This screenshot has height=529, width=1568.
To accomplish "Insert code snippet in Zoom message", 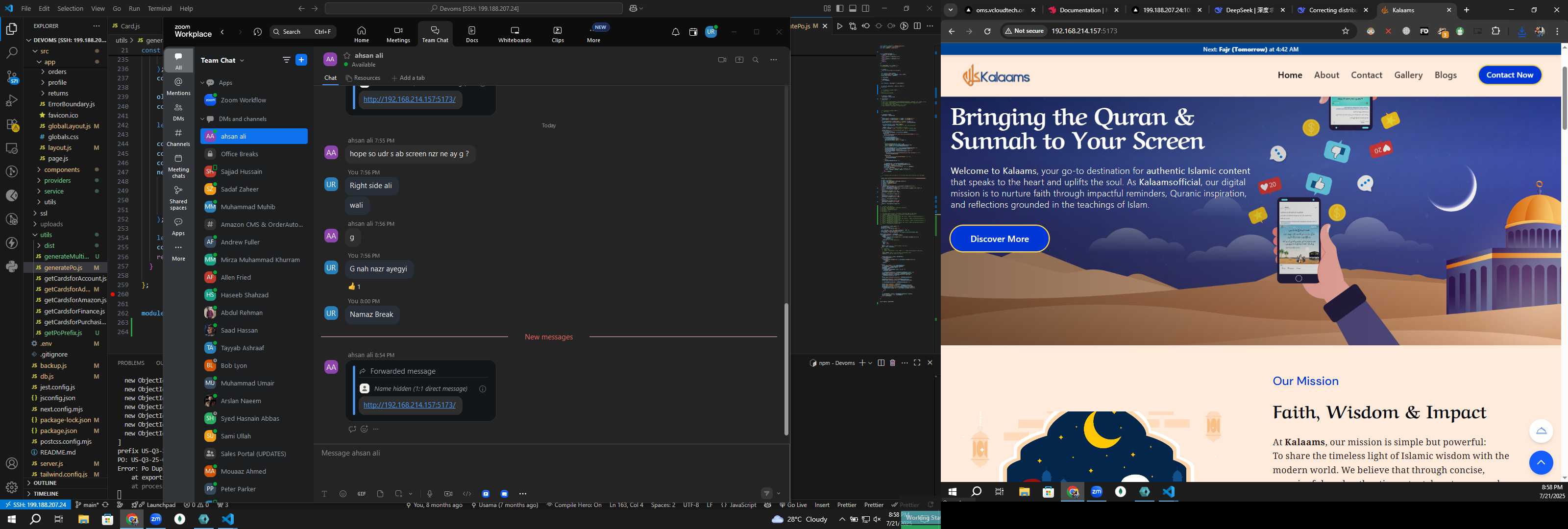I will click(467, 494).
